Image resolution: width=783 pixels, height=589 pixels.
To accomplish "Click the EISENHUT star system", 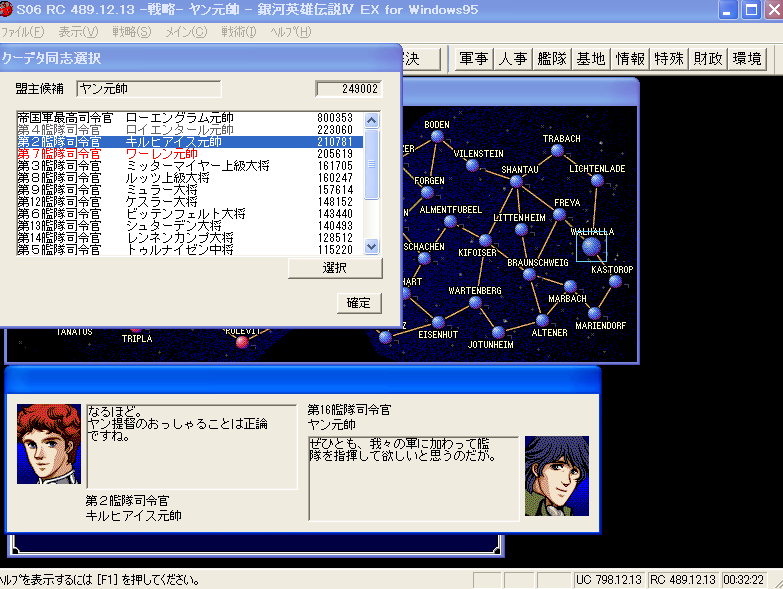I will click(x=438, y=322).
